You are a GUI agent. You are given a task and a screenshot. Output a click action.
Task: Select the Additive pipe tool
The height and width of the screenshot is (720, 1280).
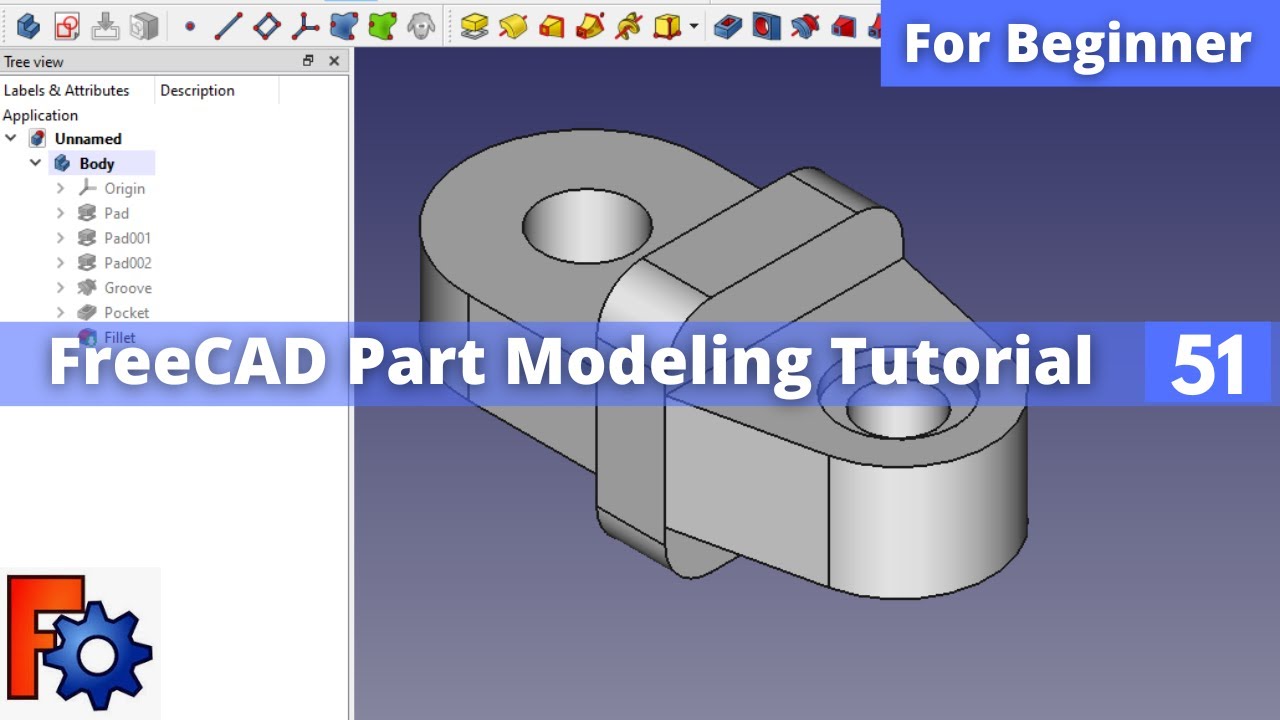[589, 26]
